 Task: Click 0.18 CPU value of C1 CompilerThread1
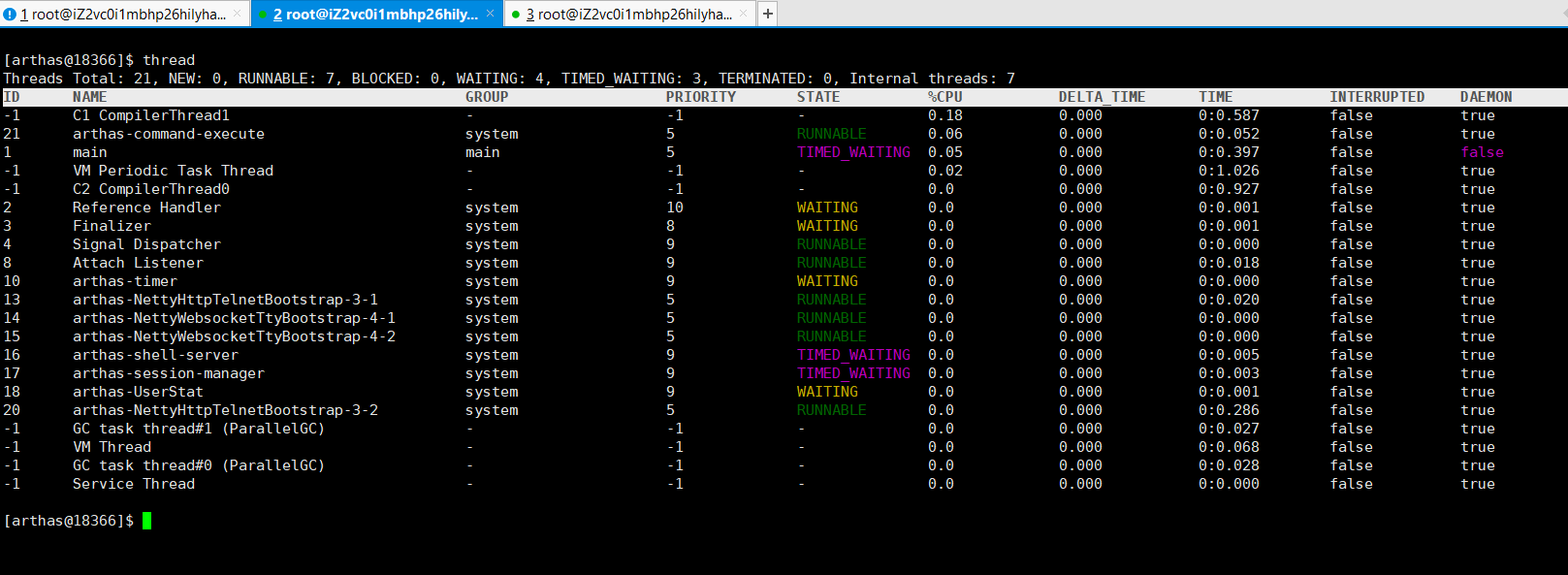click(945, 115)
